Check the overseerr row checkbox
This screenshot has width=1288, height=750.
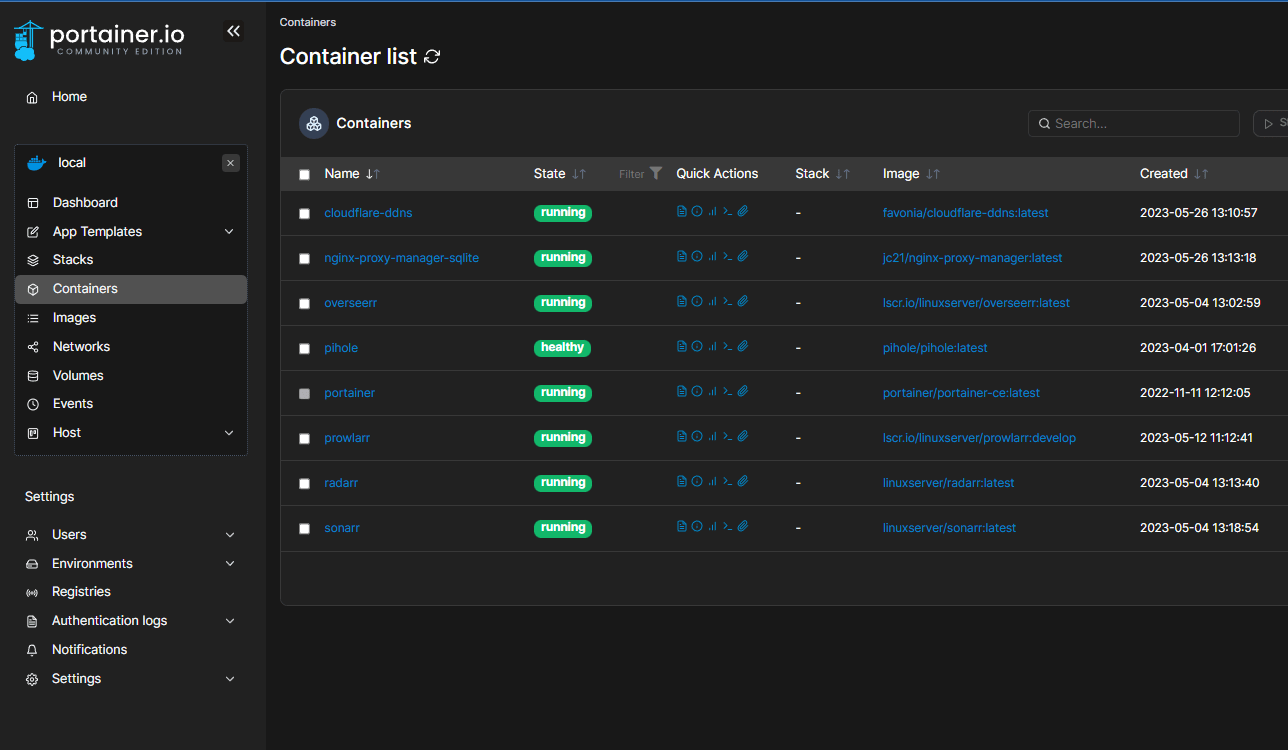pyautogui.click(x=305, y=304)
